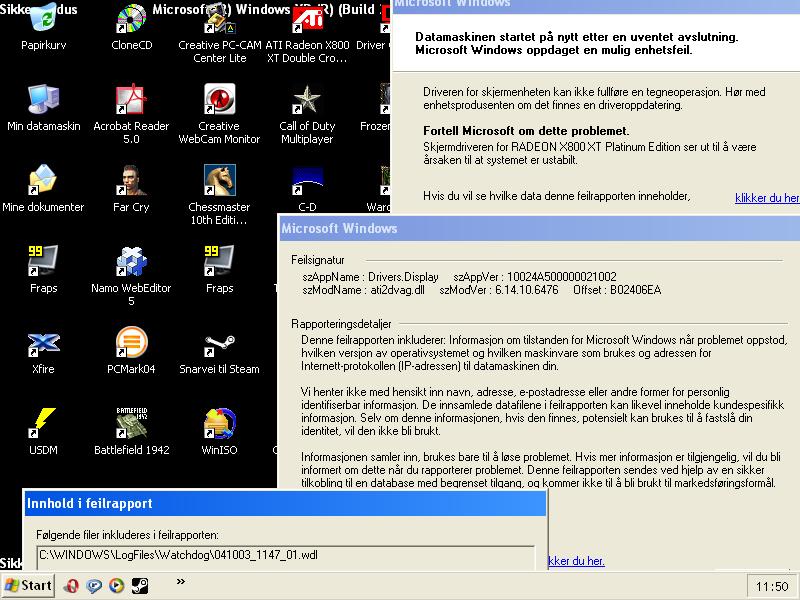
Task: Click the 'szAppName : Drivers.Display' text
Action: point(370,277)
